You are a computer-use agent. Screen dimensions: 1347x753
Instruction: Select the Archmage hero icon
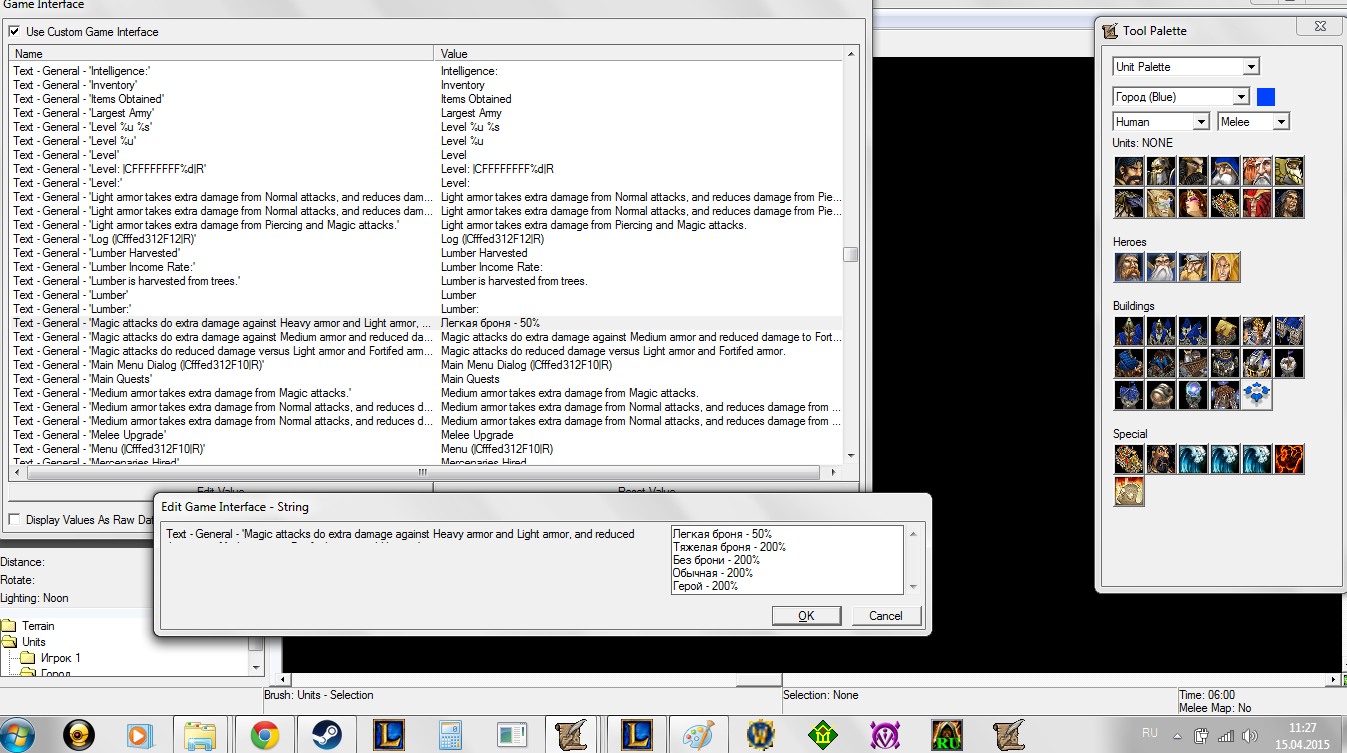(x=1161, y=267)
